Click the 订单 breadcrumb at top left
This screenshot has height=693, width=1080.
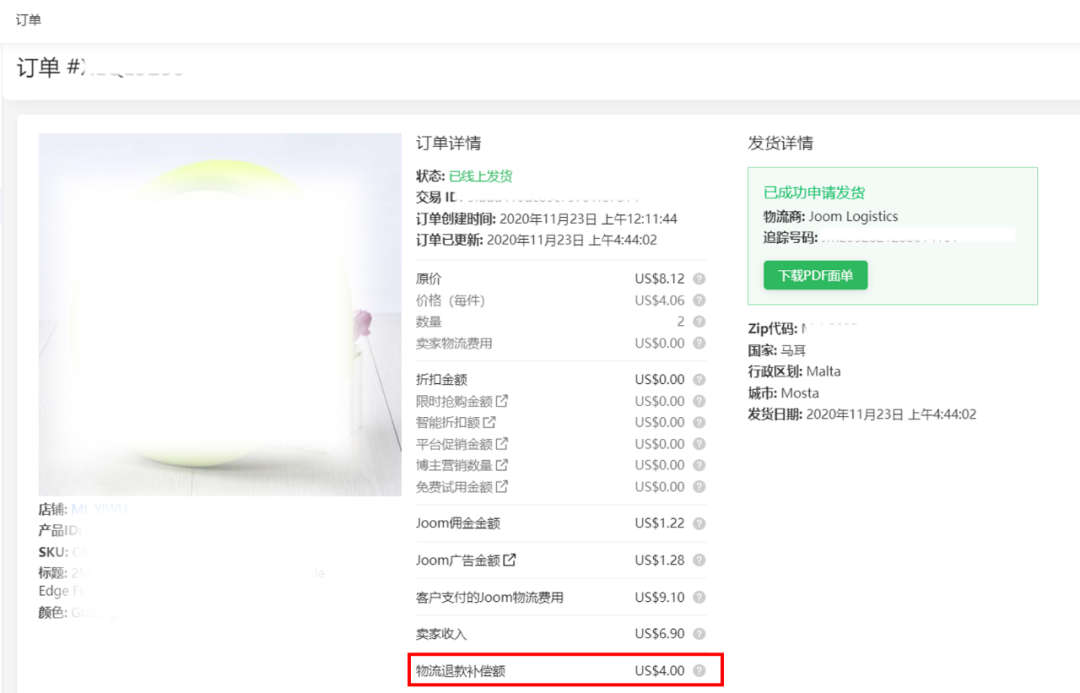(x=28, y=18)
